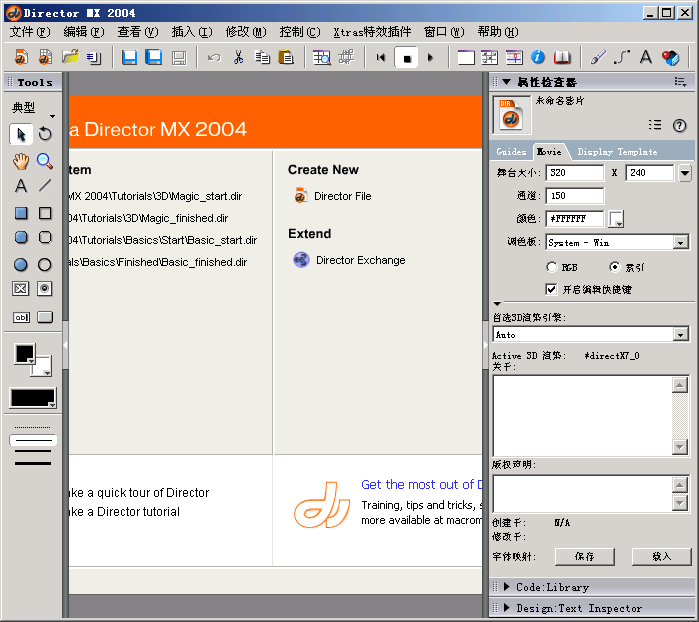Collapse the movie properties detail triangle
This screenshot has height=622, width=699.
click(497, 304)
